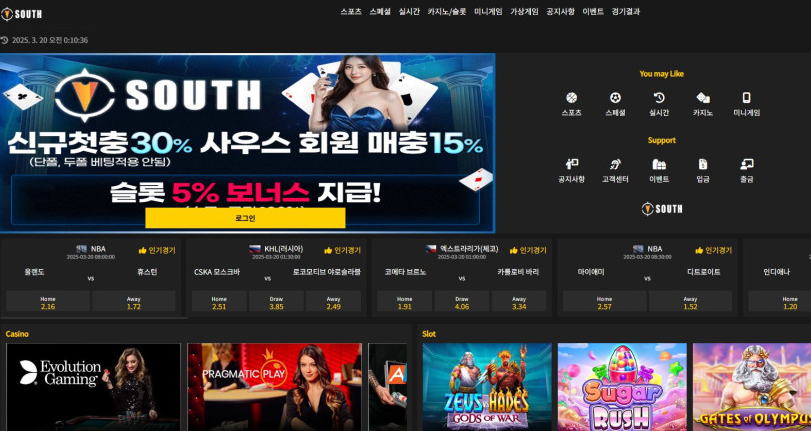Open the 스페셜 soccer ball icon
The width and height of the screenshot is (811, 431).
pos(615,98)
